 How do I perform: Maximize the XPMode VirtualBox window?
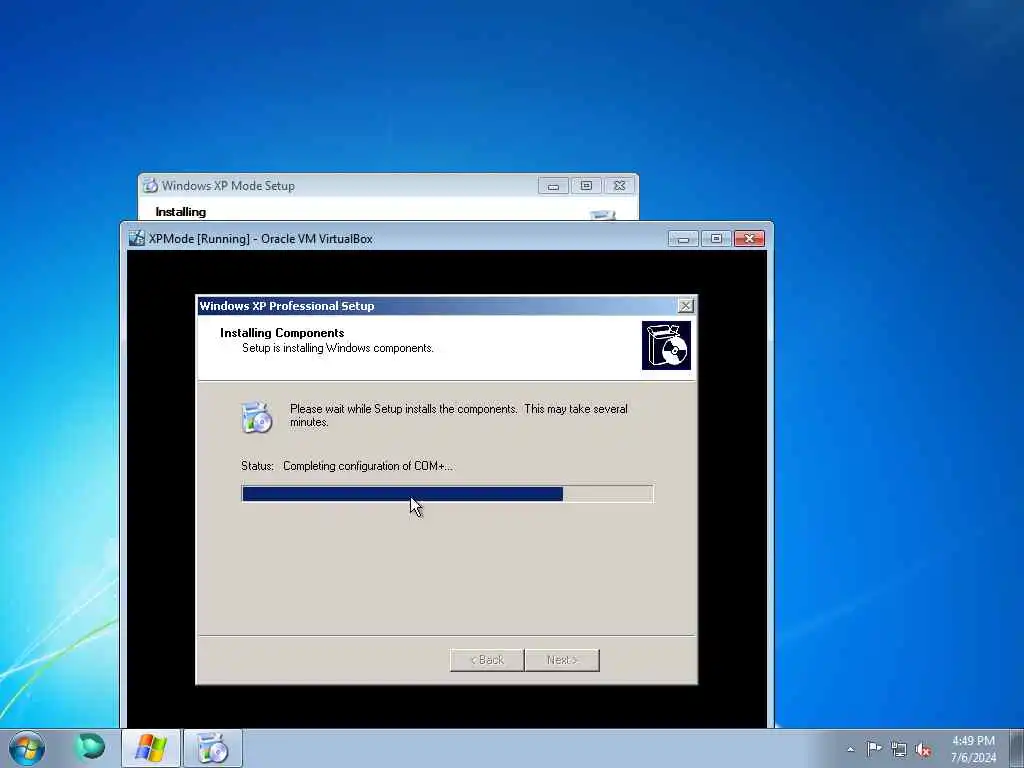click(716, 239)
